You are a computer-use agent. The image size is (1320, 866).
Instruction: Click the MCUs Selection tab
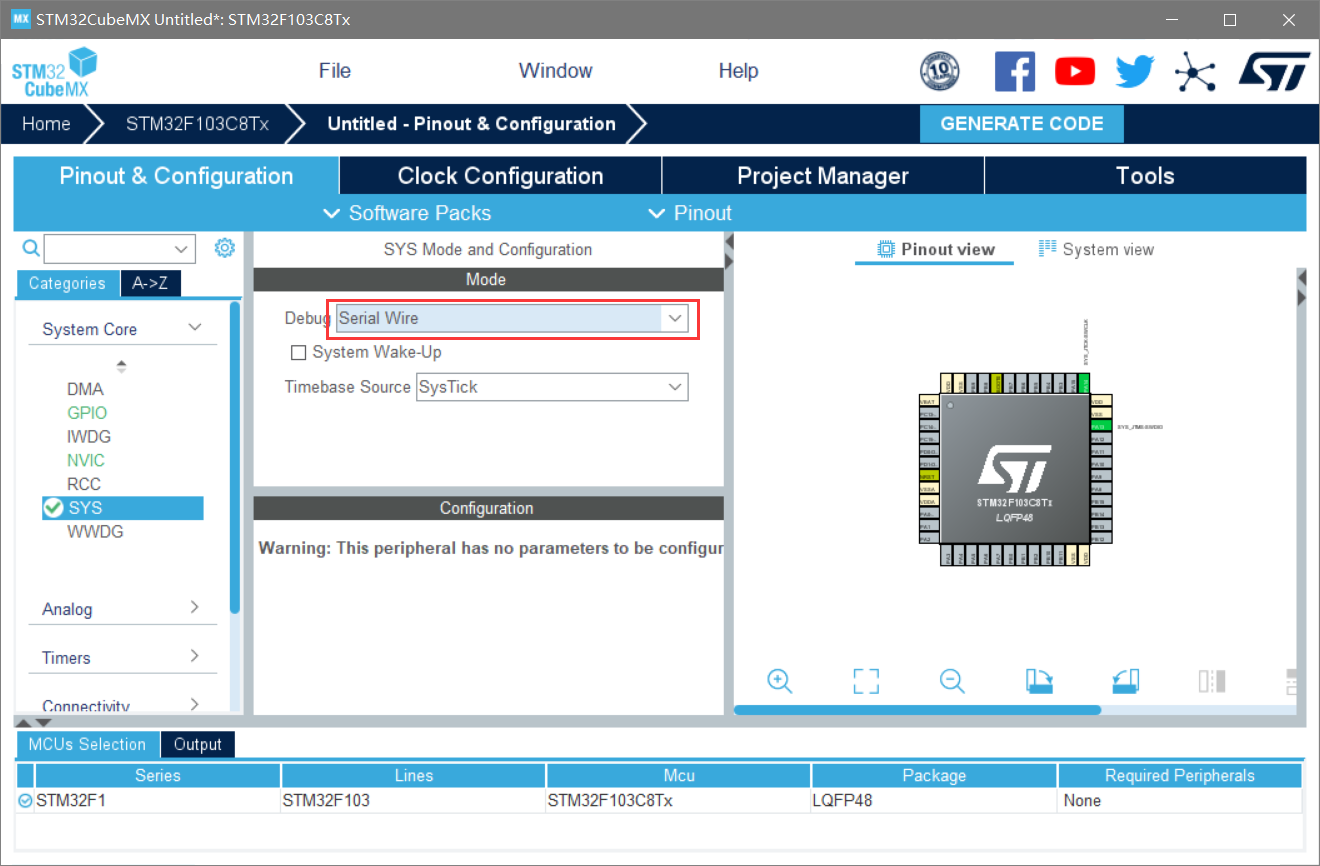[86, 744]
